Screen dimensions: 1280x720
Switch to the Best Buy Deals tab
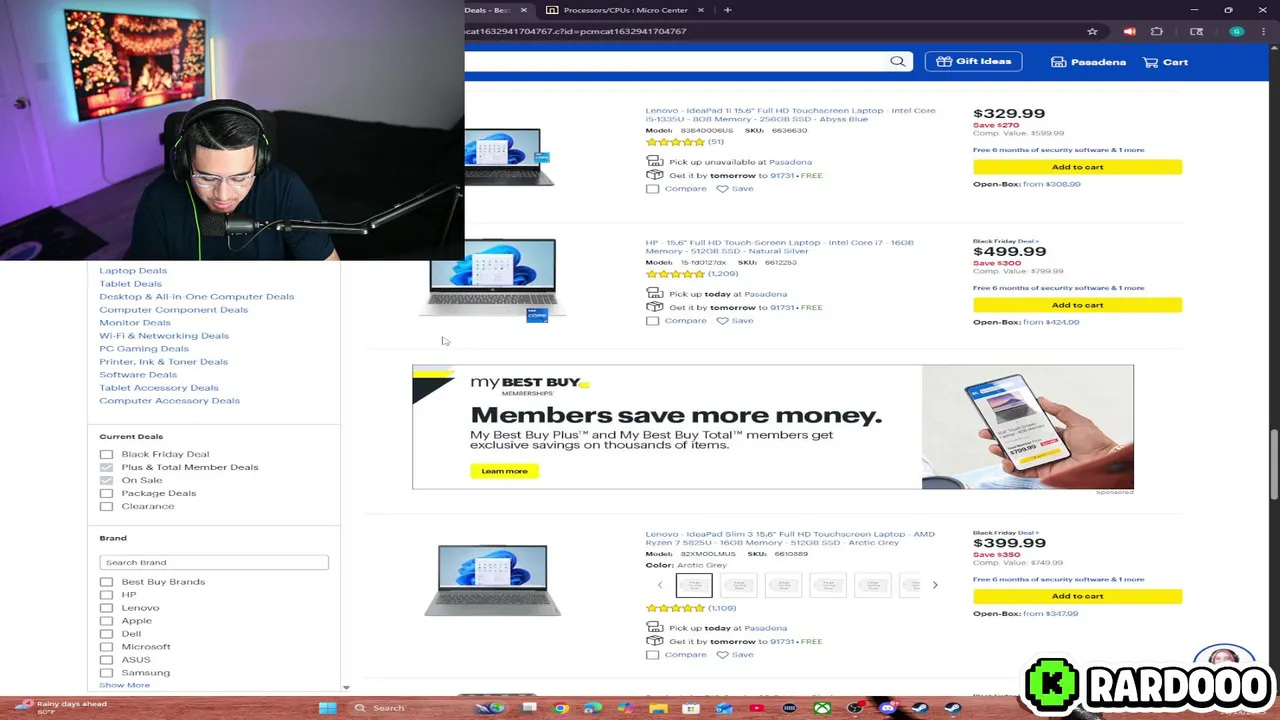[497, 10]
